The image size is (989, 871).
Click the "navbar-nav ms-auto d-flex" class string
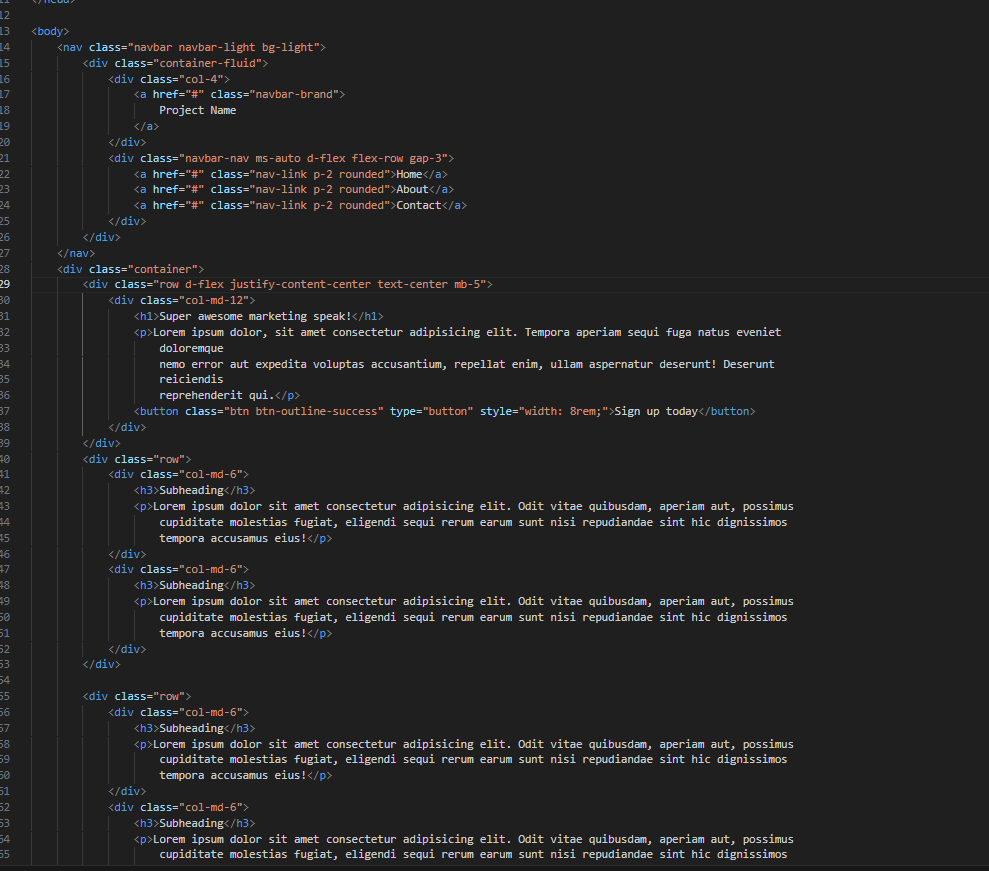tap(260, 158)
